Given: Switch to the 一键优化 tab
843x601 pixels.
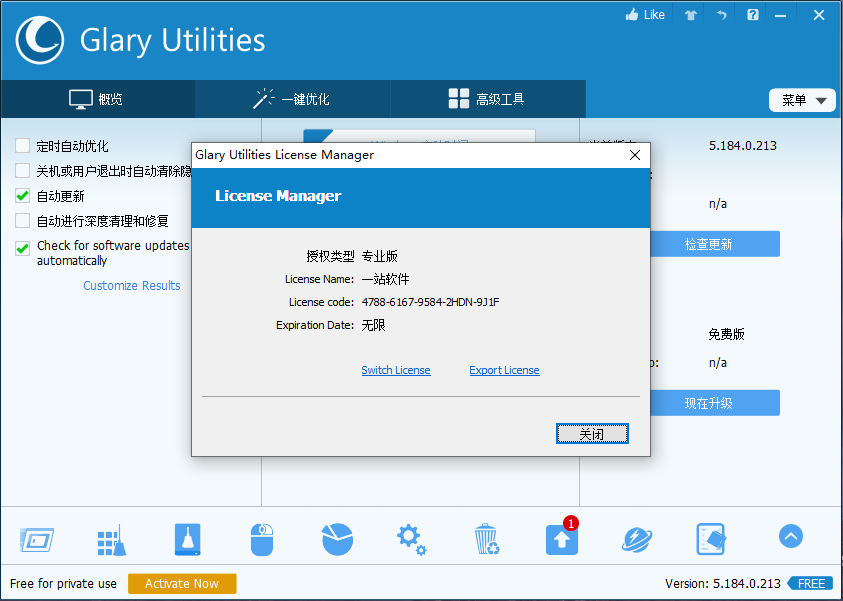Looking at the screenshot, I should tap(292, 99).
